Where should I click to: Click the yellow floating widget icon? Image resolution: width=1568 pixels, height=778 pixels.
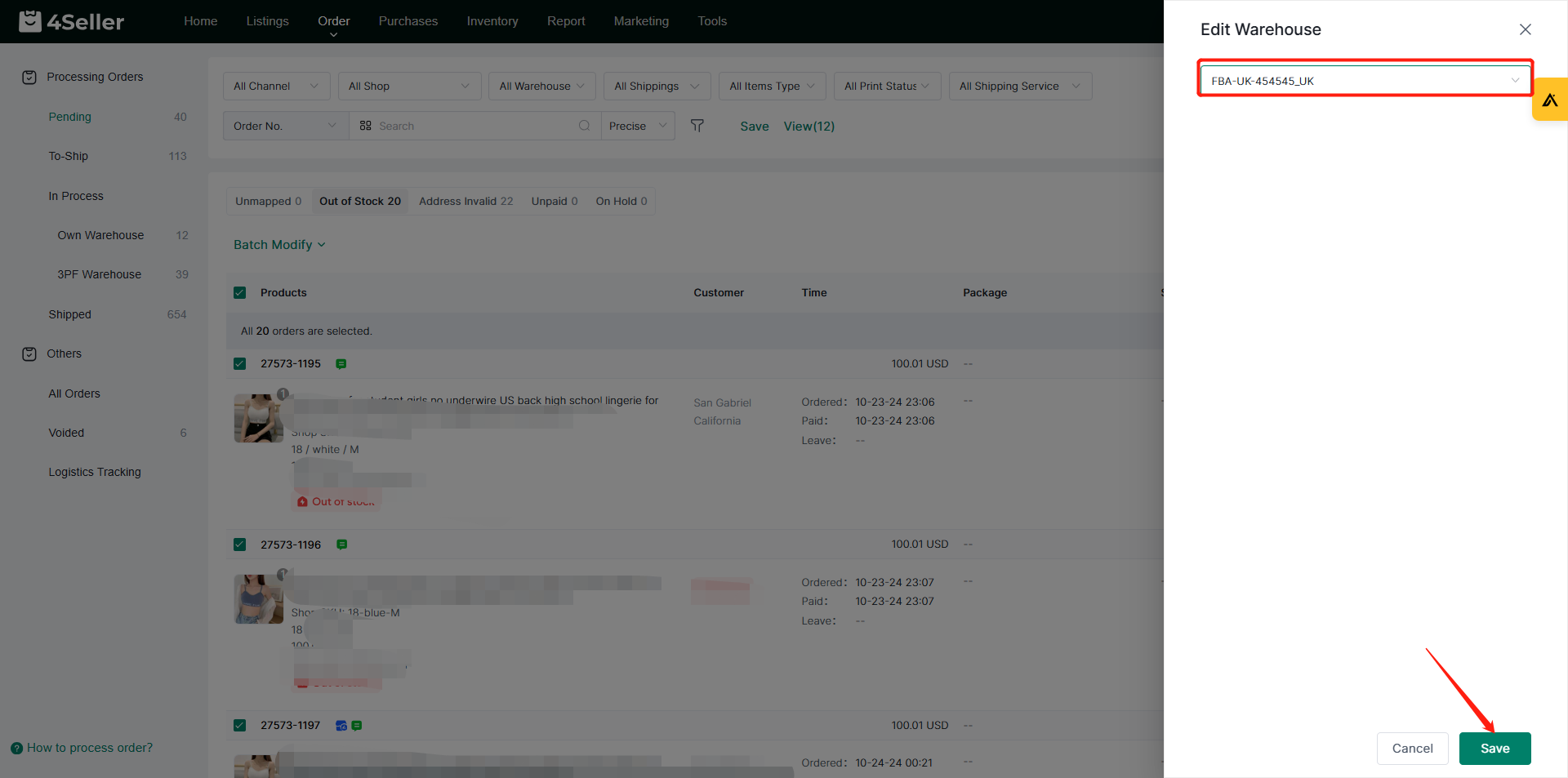[x=1549, y=100]
